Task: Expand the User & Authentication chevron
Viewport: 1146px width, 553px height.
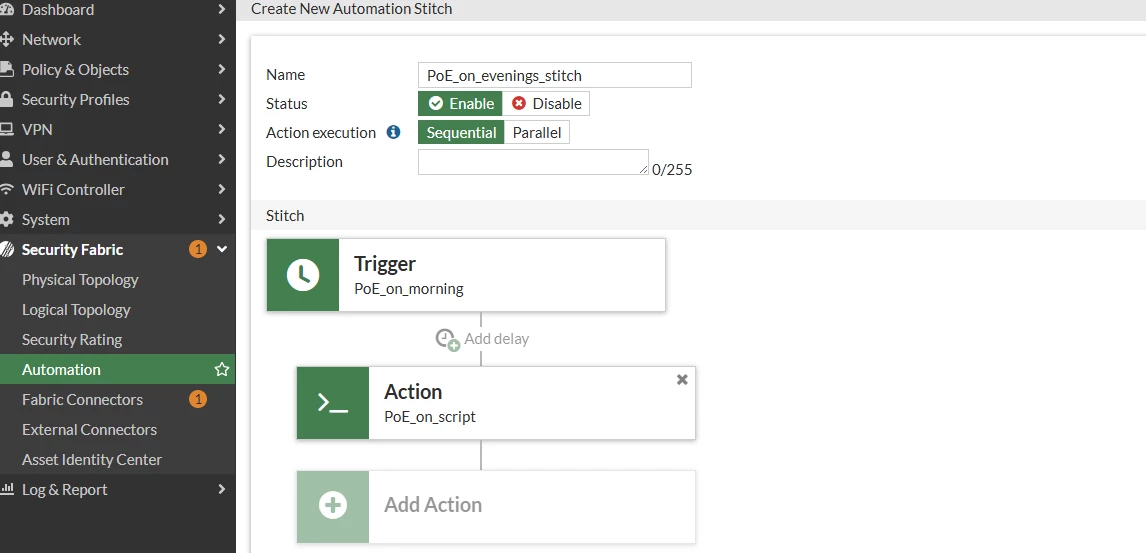Action: (221, 159)
